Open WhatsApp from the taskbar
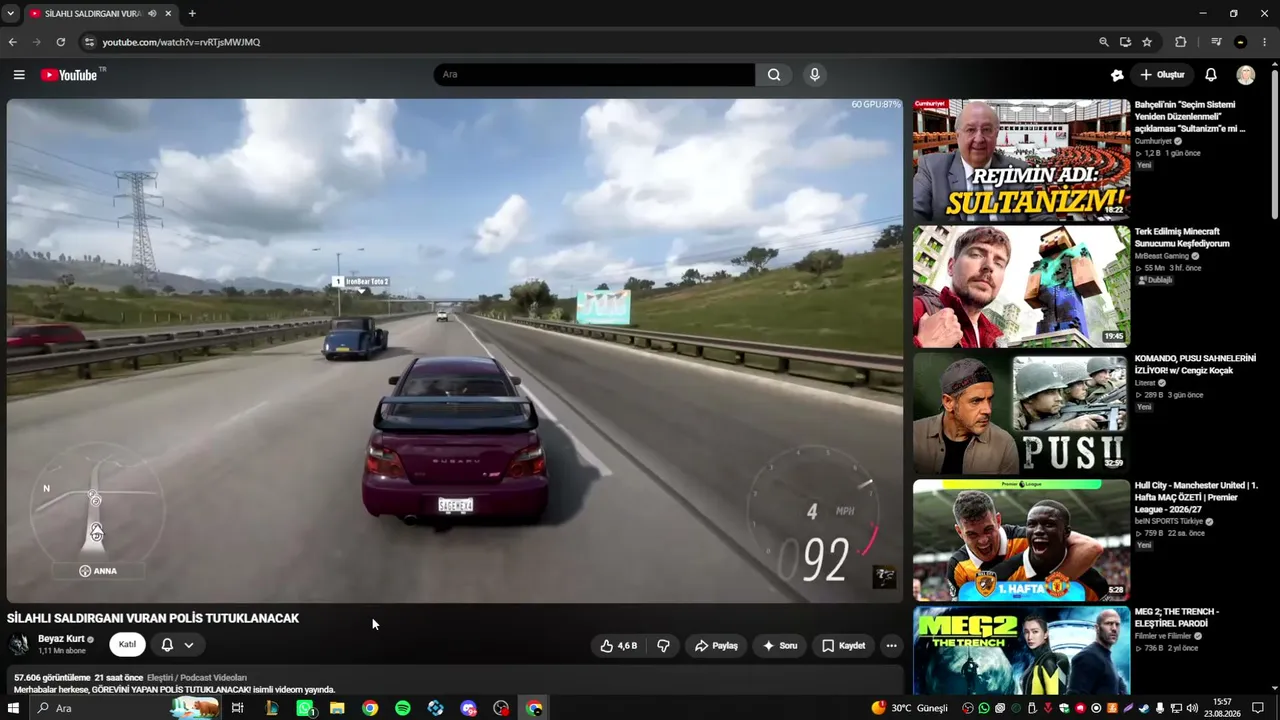Viewport: 1280px width, 720px height. 305,708
